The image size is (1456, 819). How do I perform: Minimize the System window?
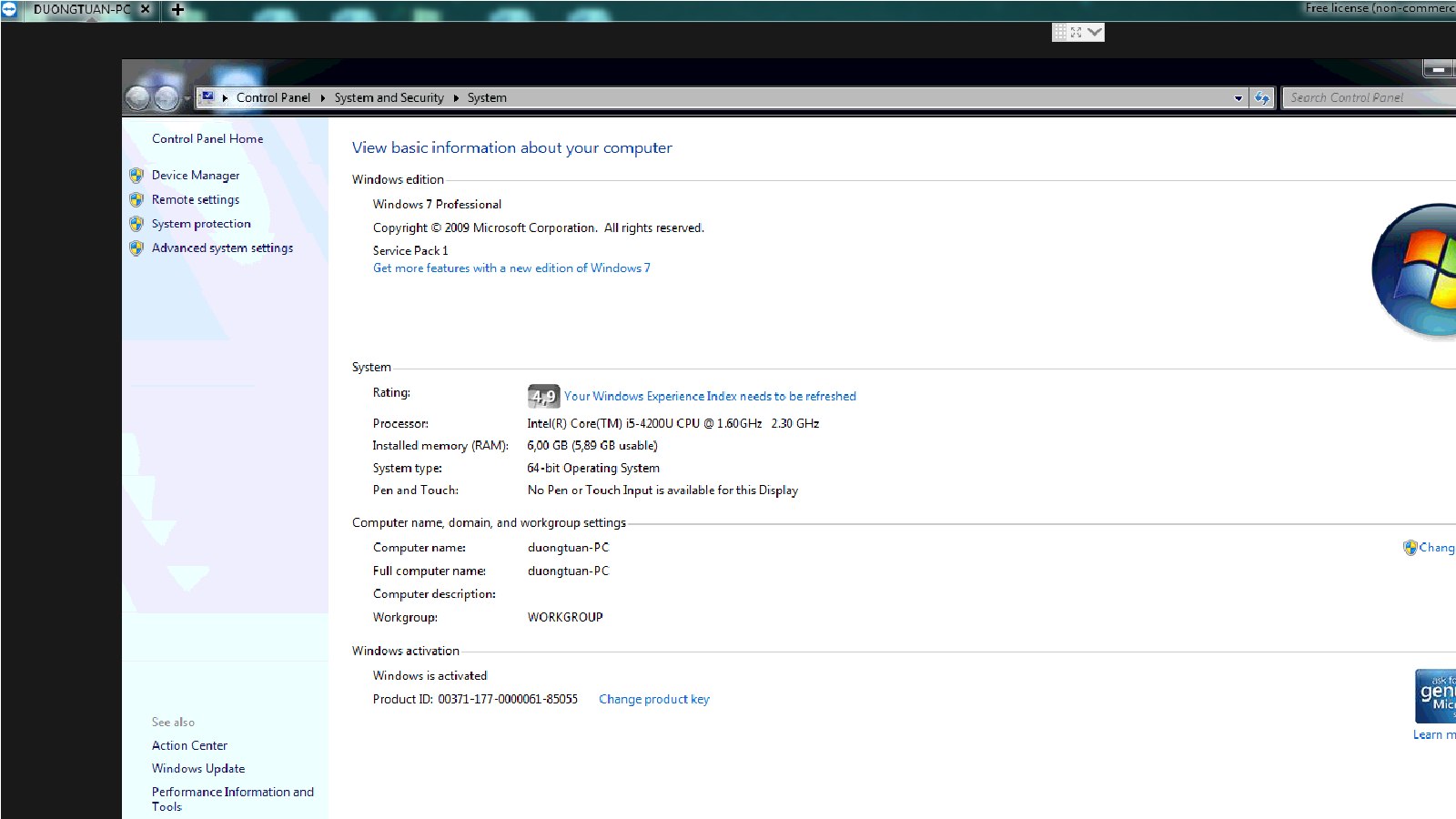click(x=1438, y=69)
